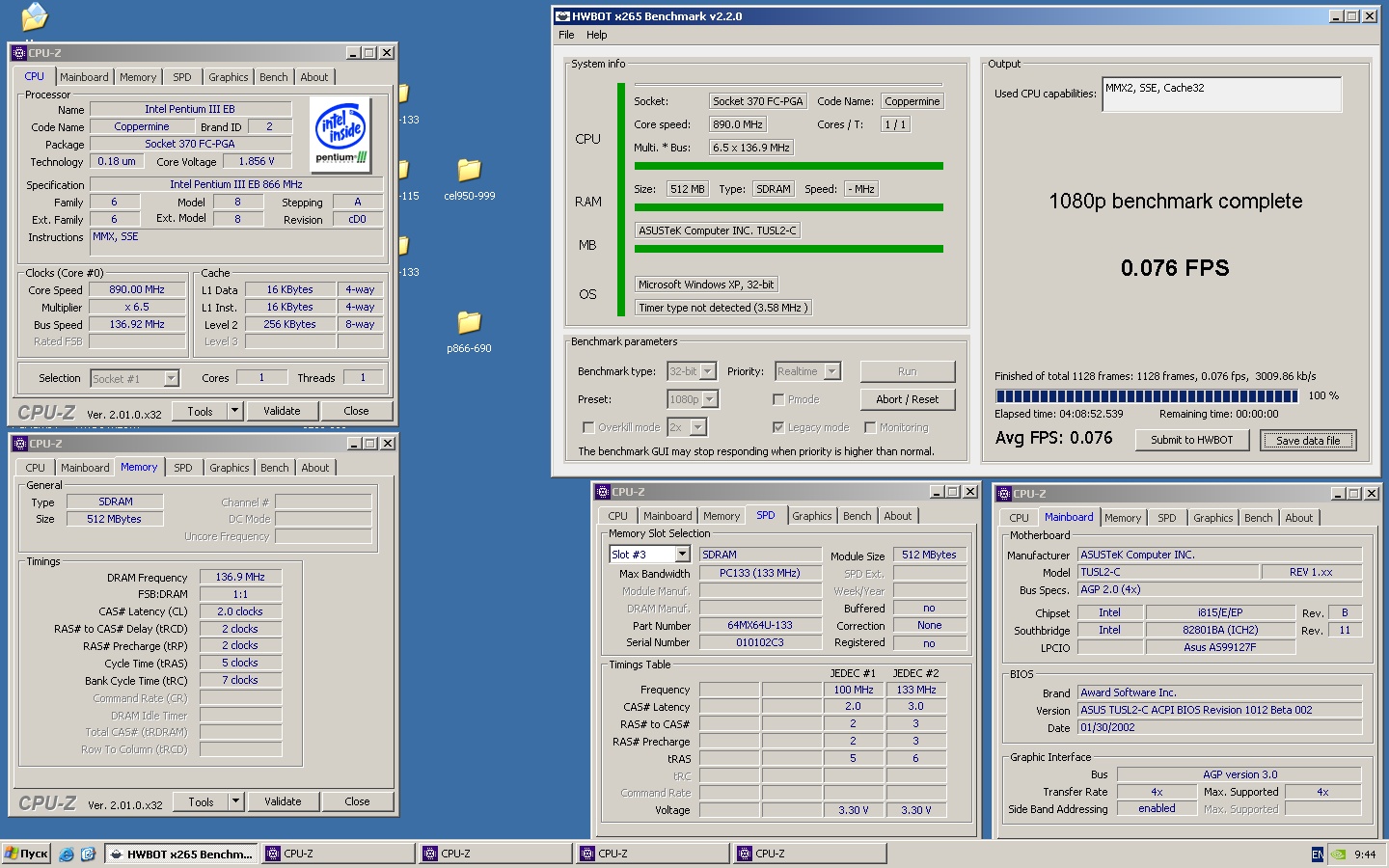The image size is (1389, 868).
Task: Open the Bench tab in the CPU-Z SPD window
Action: (x=857, y=516)
